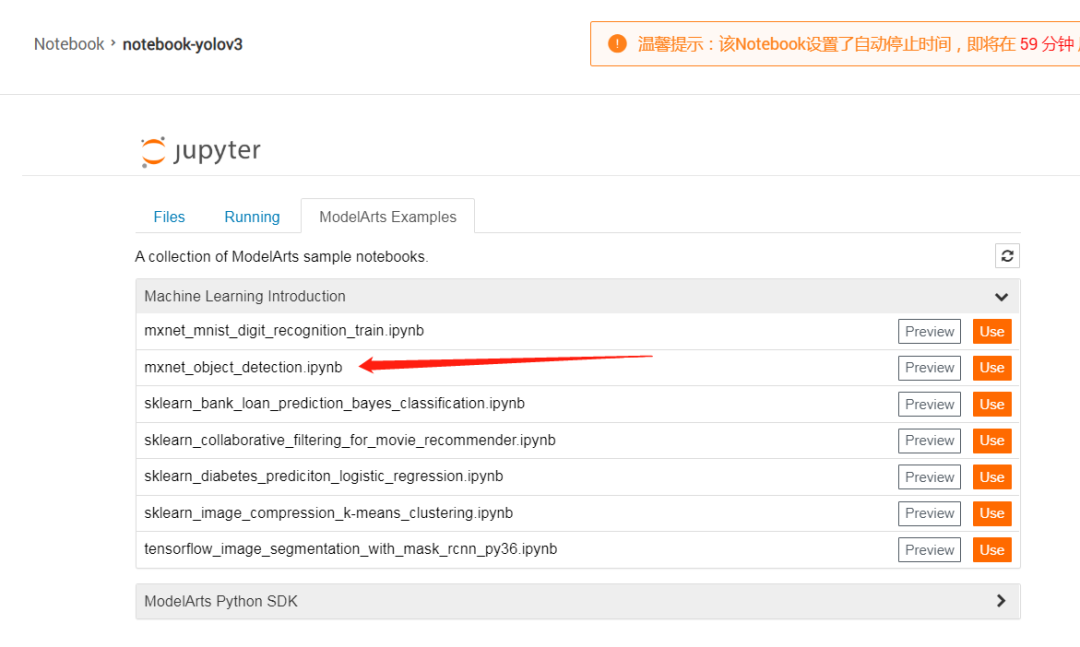Preview mxnet_mnist_digit_recognition_train.ipynb
Viewport: 1080px width, 647px height.
929,331
